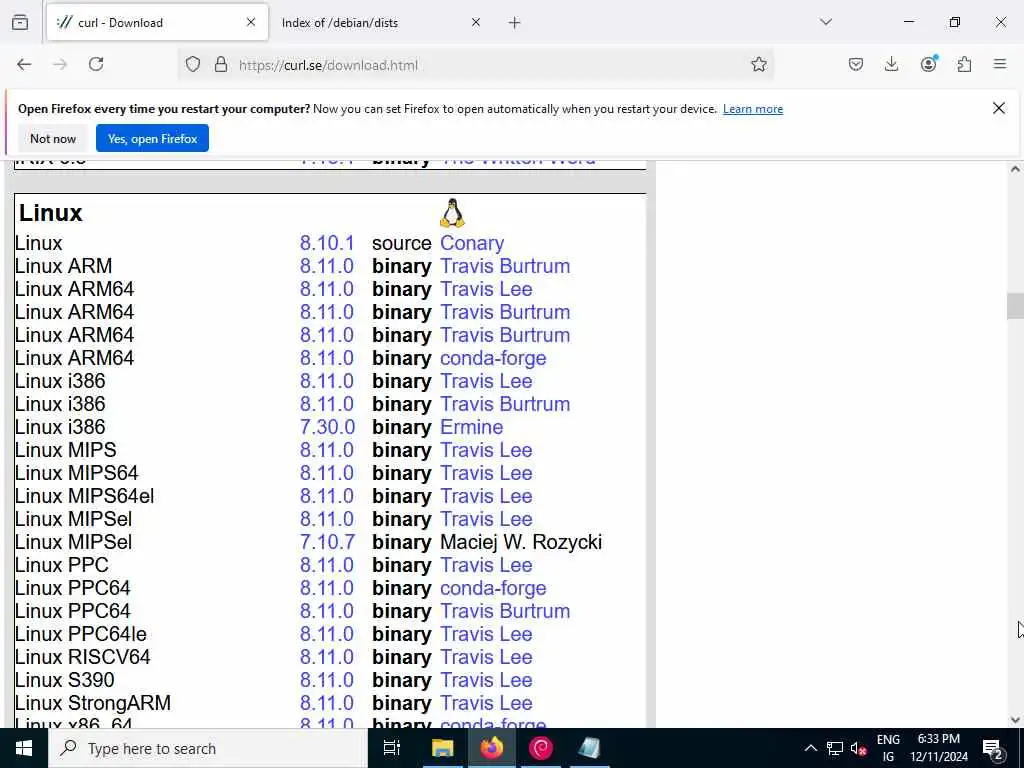Close the Index of /debian/dists tab
Viewport: 1024px width, 768px height.
tap(475, 22)
